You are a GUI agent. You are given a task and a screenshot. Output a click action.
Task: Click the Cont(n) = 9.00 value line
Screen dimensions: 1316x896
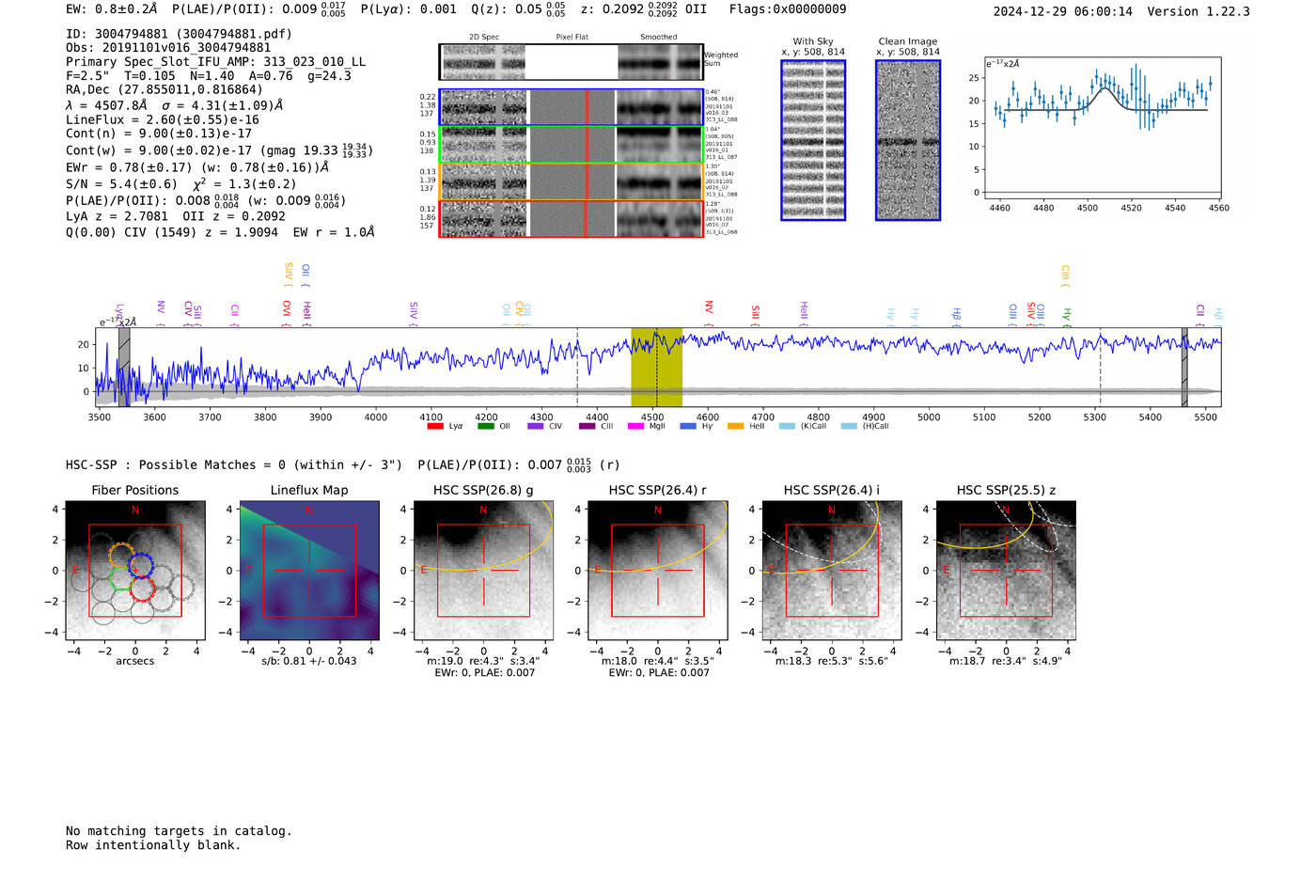[x=159, y=134]
